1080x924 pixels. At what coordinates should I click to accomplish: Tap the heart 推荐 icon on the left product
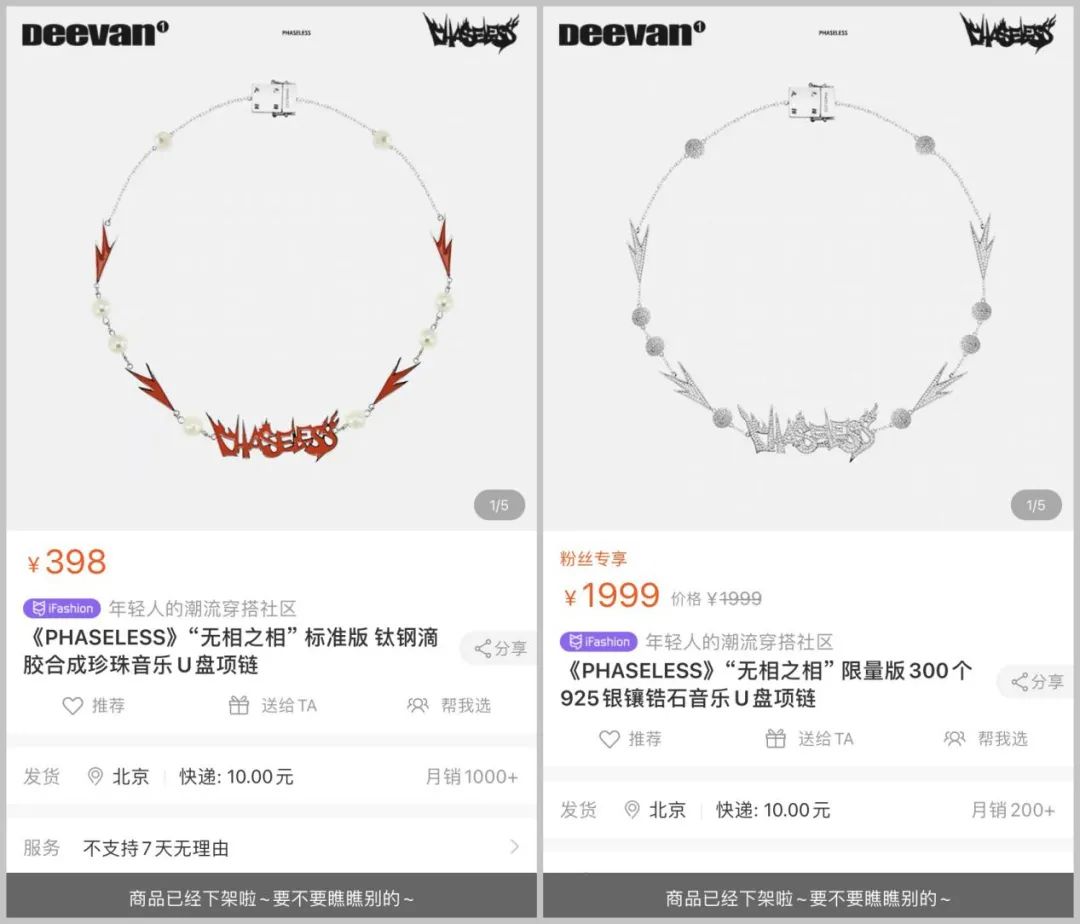pyautogui.click(x=72, y=706)
